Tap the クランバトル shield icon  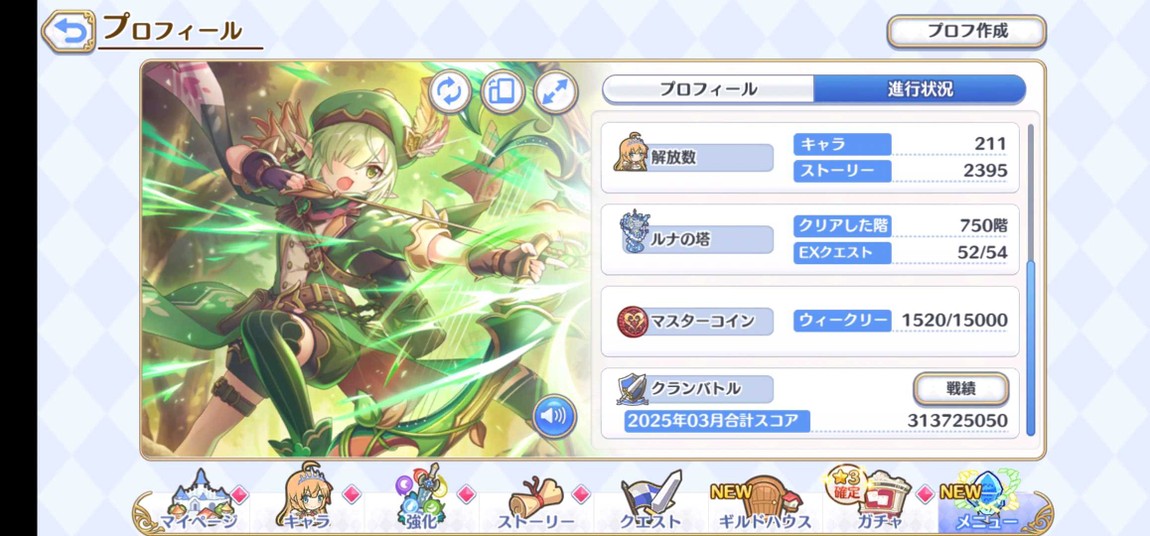[x=631, y=389]
